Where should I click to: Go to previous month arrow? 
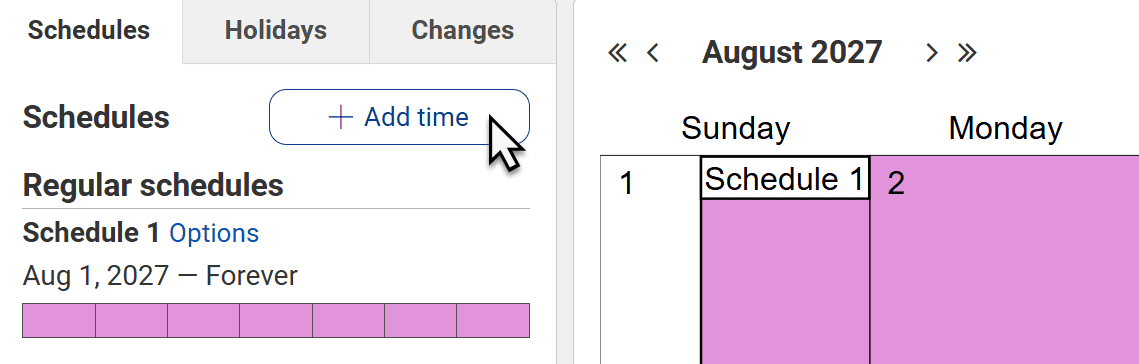pyautogui.click(x=652, y=53)
